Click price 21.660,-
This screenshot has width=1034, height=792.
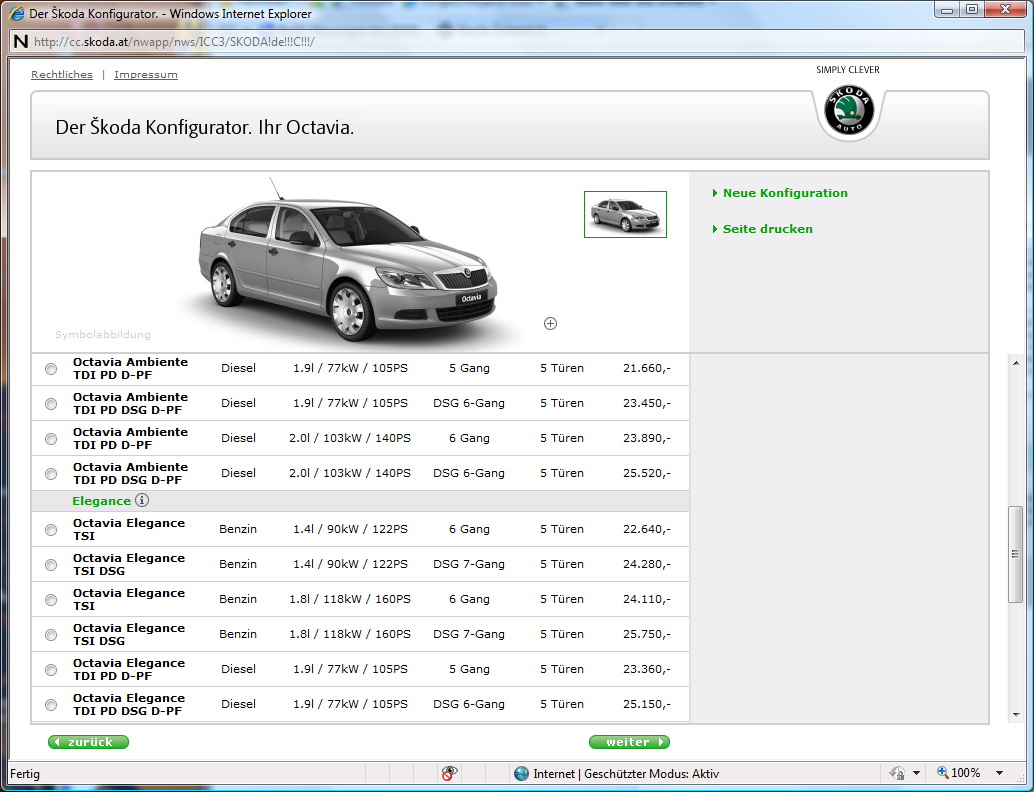pyautogui.click(x=646, y=368)
